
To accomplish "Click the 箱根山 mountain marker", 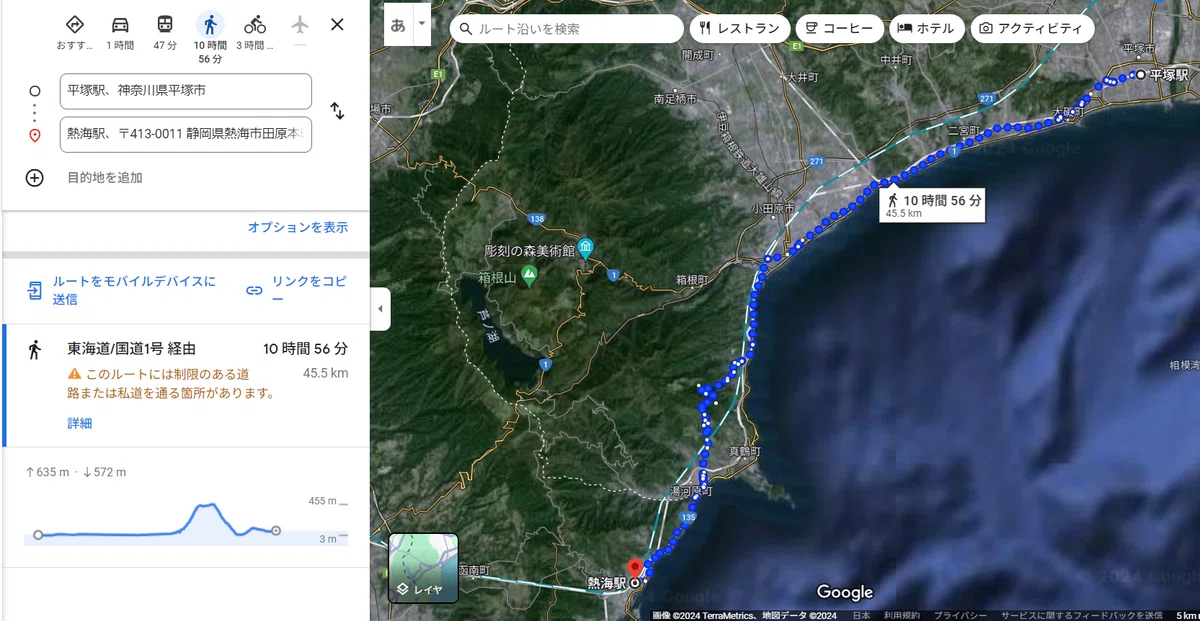I will pyautogui.click(x=529, y=274).
